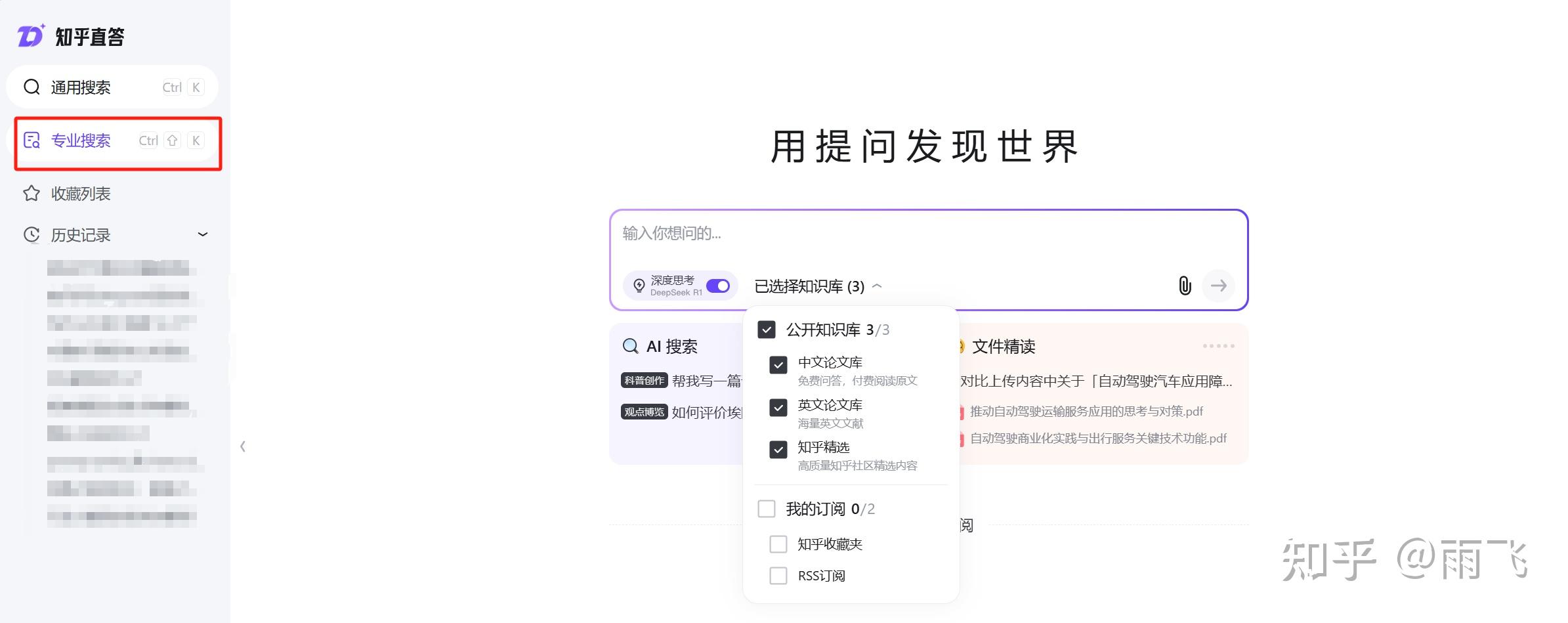Click the magnifier icon beside 通用搜索
Image resolution: width=1568 pixels, height=623 pixels.
click(32, 87)
